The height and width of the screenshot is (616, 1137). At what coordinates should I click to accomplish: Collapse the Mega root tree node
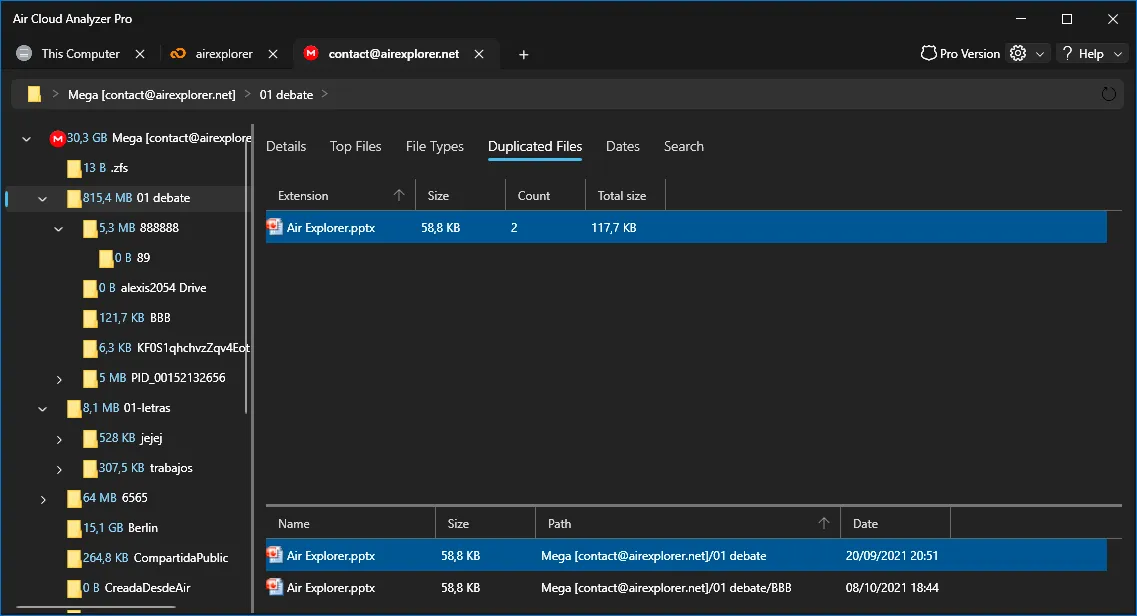[x=27, y=138]
